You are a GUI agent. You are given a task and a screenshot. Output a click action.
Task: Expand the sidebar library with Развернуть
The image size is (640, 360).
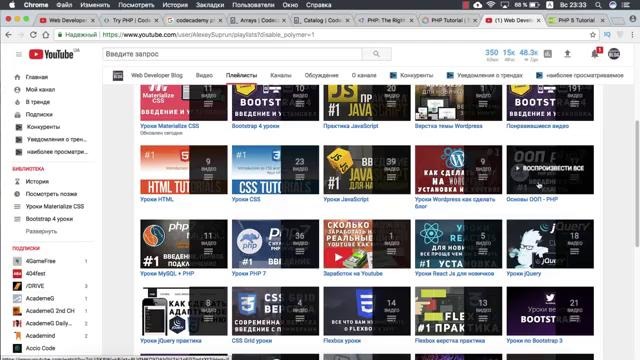tap(41, 231)
